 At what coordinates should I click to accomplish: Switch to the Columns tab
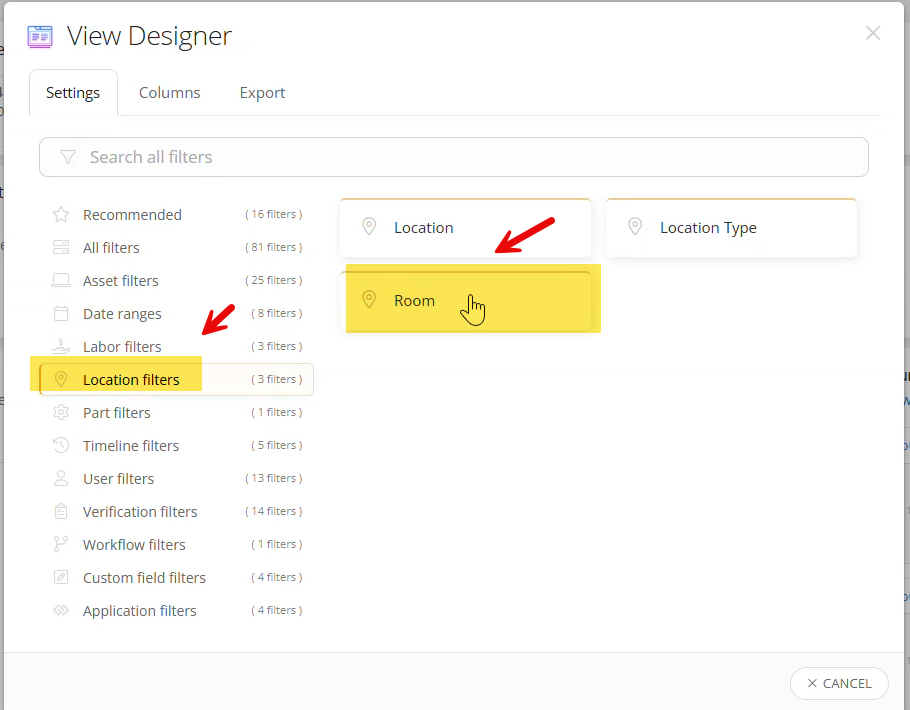click(169, 92)
